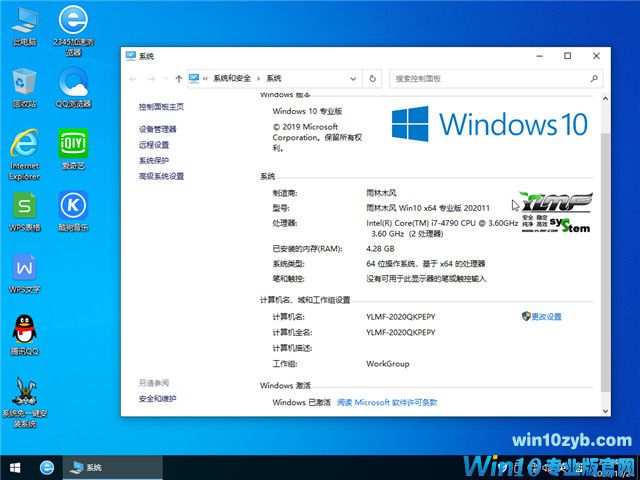Image resolution: width=640 pixels, height=480 pixels.
Task: Click the System window title icon
Action: click(x=131, y=56)
